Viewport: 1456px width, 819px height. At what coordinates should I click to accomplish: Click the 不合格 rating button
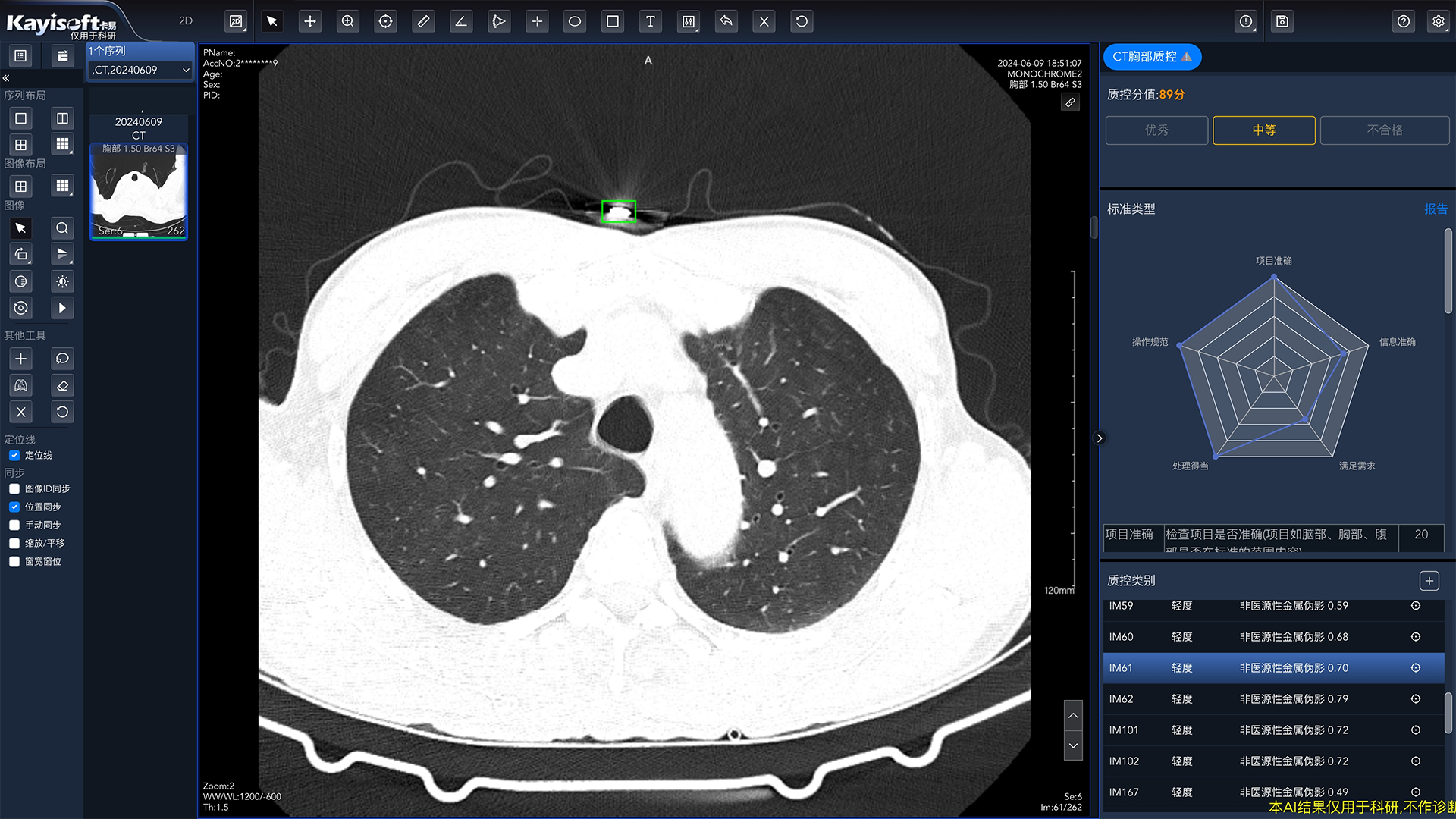click(1384, 130)
